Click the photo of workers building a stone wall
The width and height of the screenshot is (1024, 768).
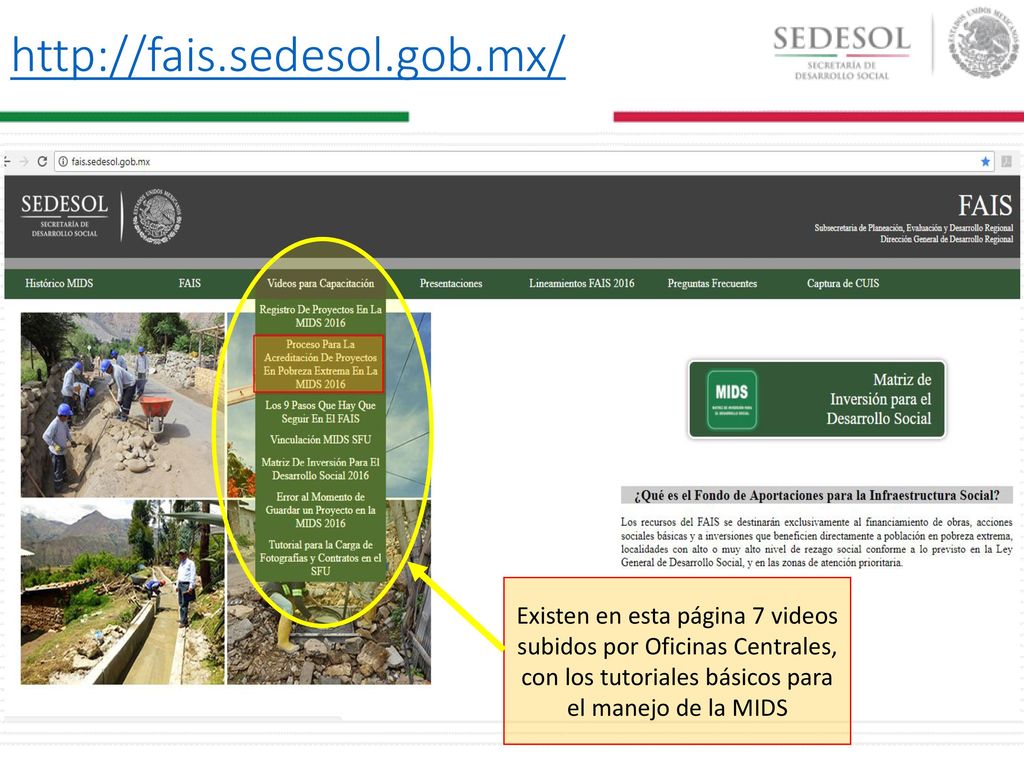pos(122,405)
